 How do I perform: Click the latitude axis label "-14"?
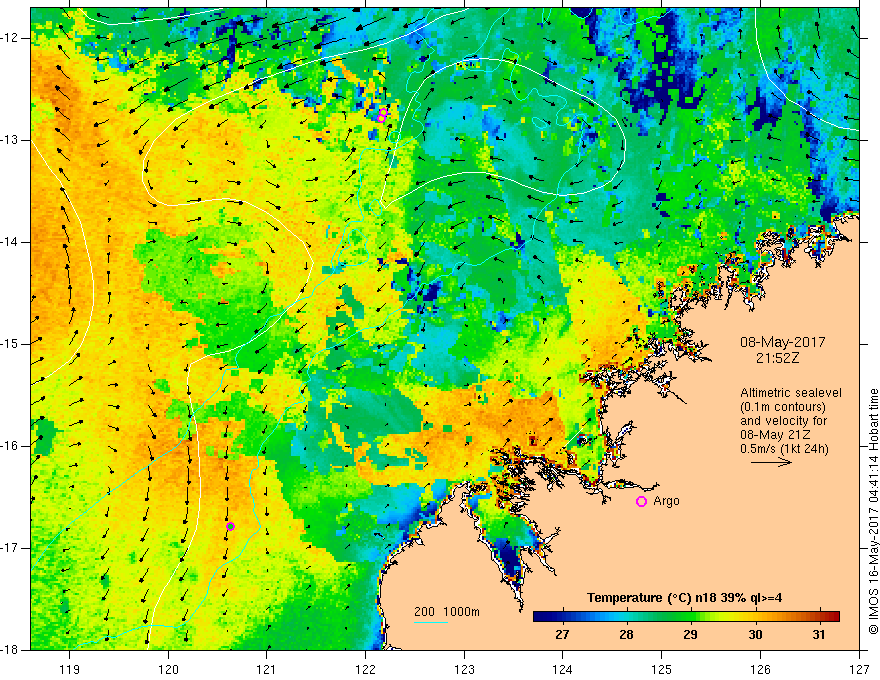[x=11, y=242]
